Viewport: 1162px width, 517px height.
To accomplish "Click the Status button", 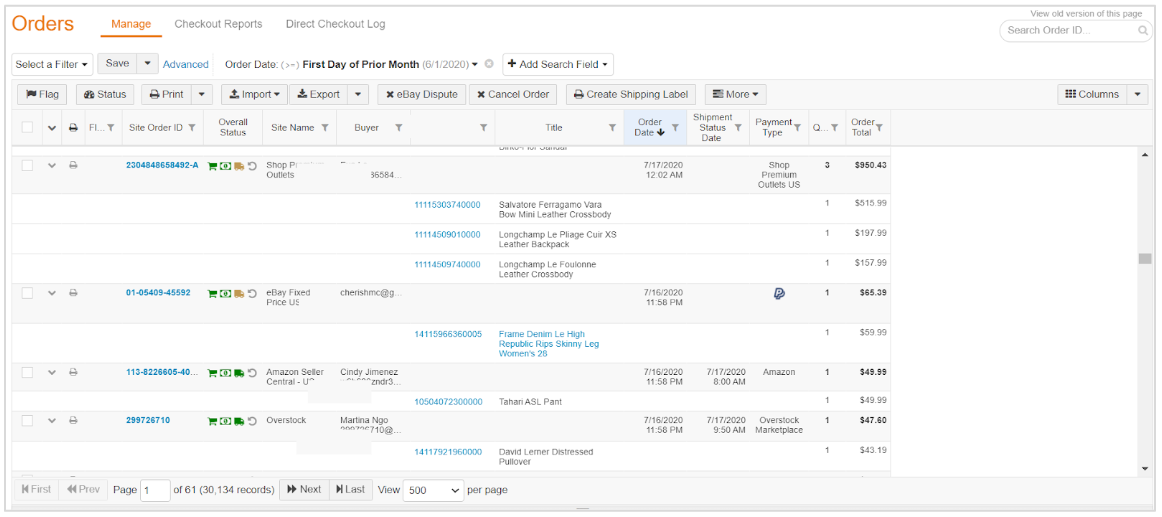I will tap(105, 94).
